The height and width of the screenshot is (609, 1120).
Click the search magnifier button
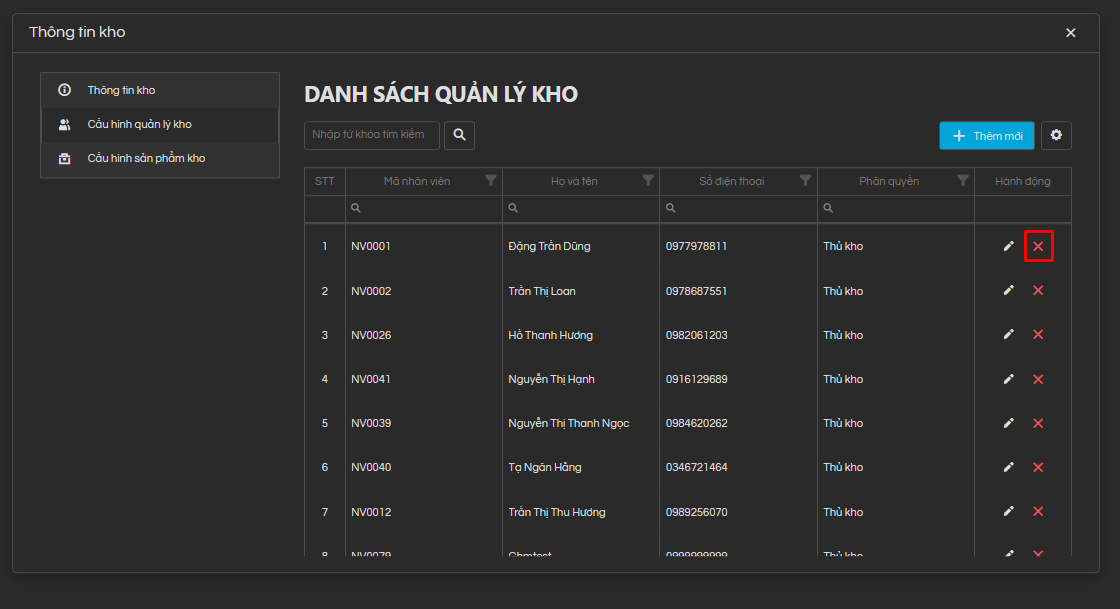459,135
